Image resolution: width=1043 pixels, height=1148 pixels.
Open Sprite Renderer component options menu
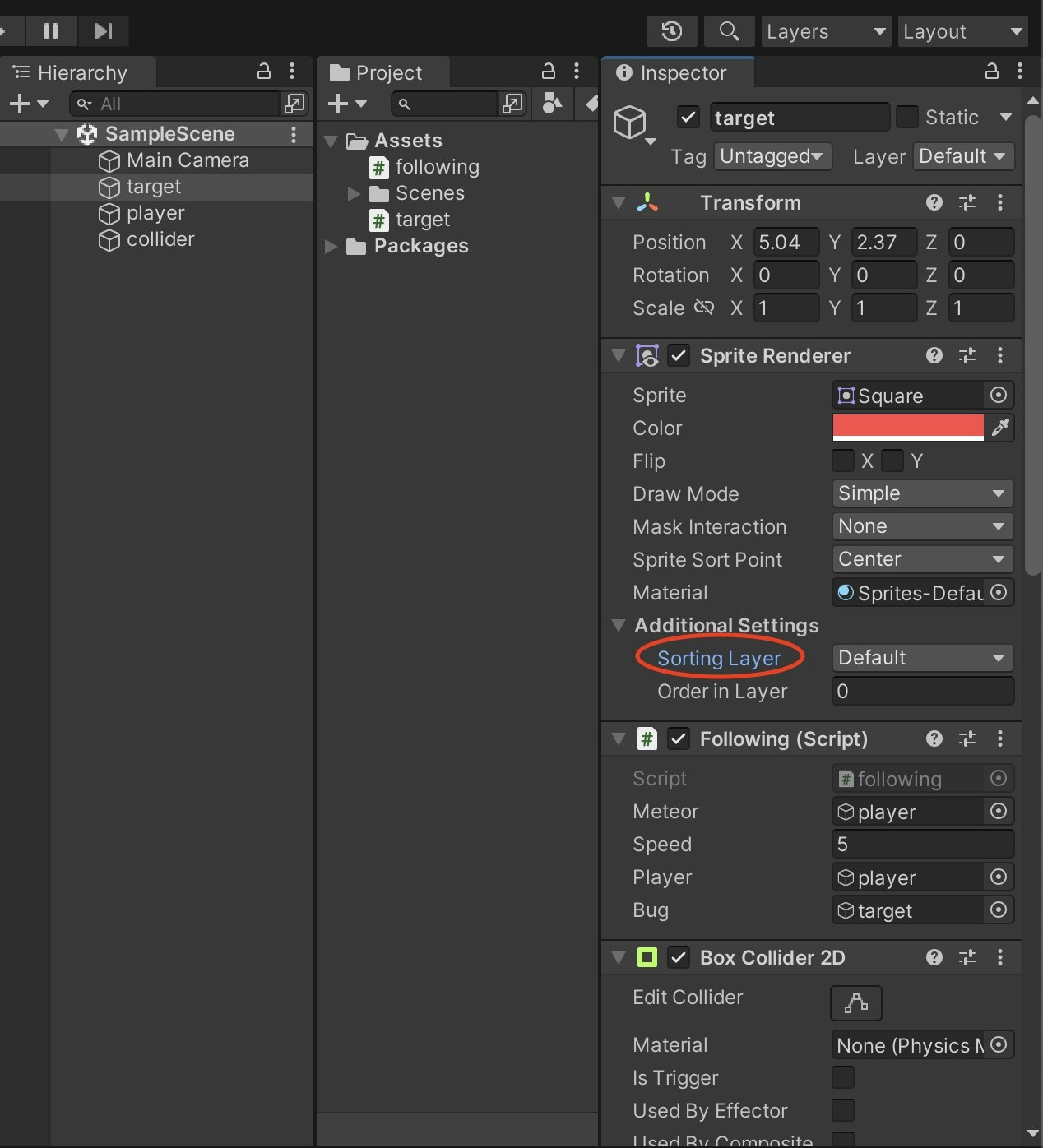(x=1000, y=355)
